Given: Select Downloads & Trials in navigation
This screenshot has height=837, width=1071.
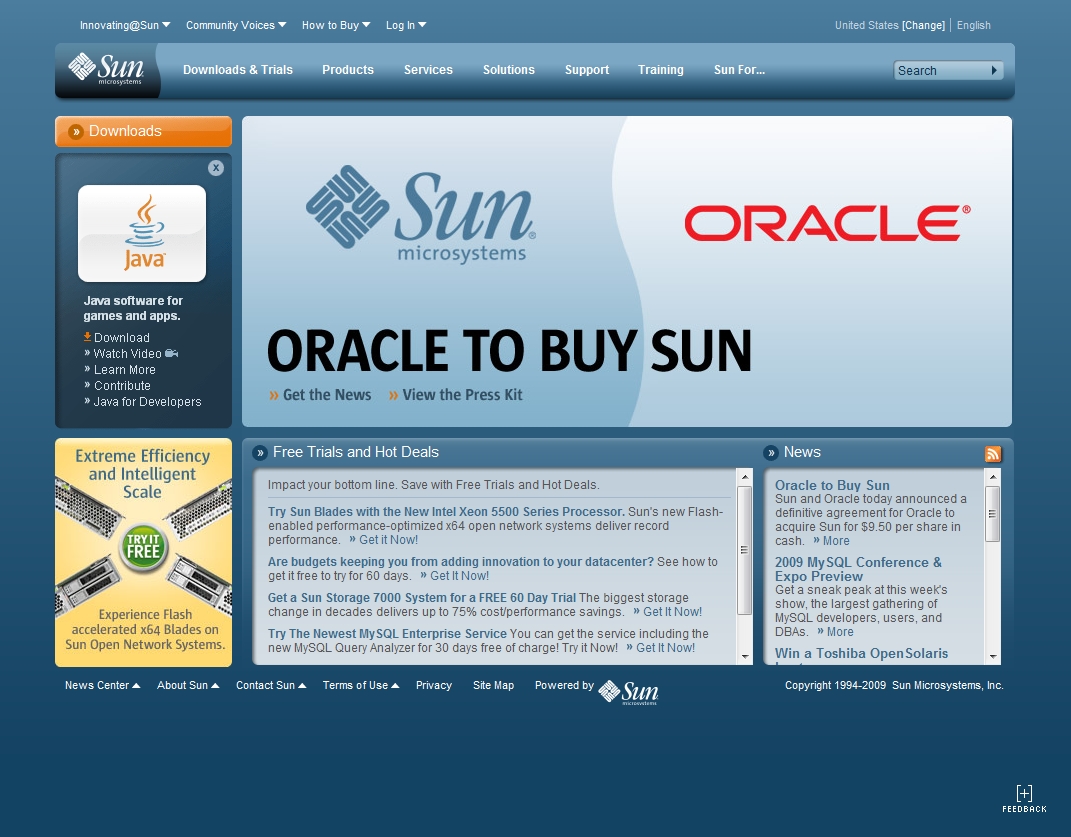Looking at the screenshot, I should (238, 70).
